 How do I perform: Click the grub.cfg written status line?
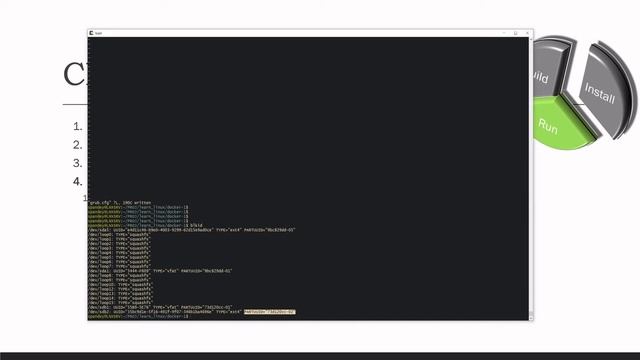pos(120,202)
